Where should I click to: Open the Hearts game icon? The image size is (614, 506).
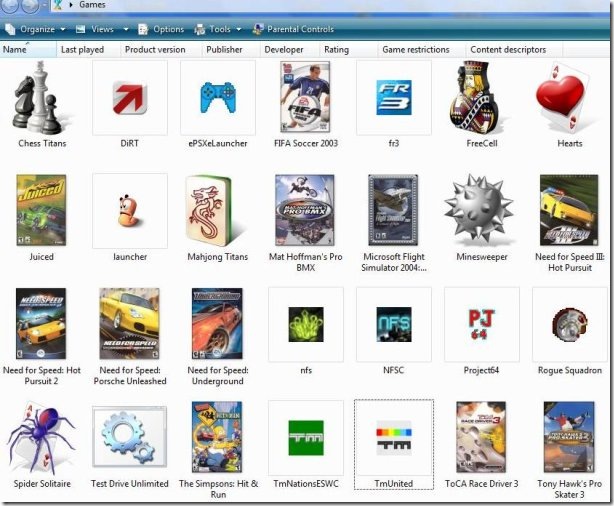(x=564, y=98)
